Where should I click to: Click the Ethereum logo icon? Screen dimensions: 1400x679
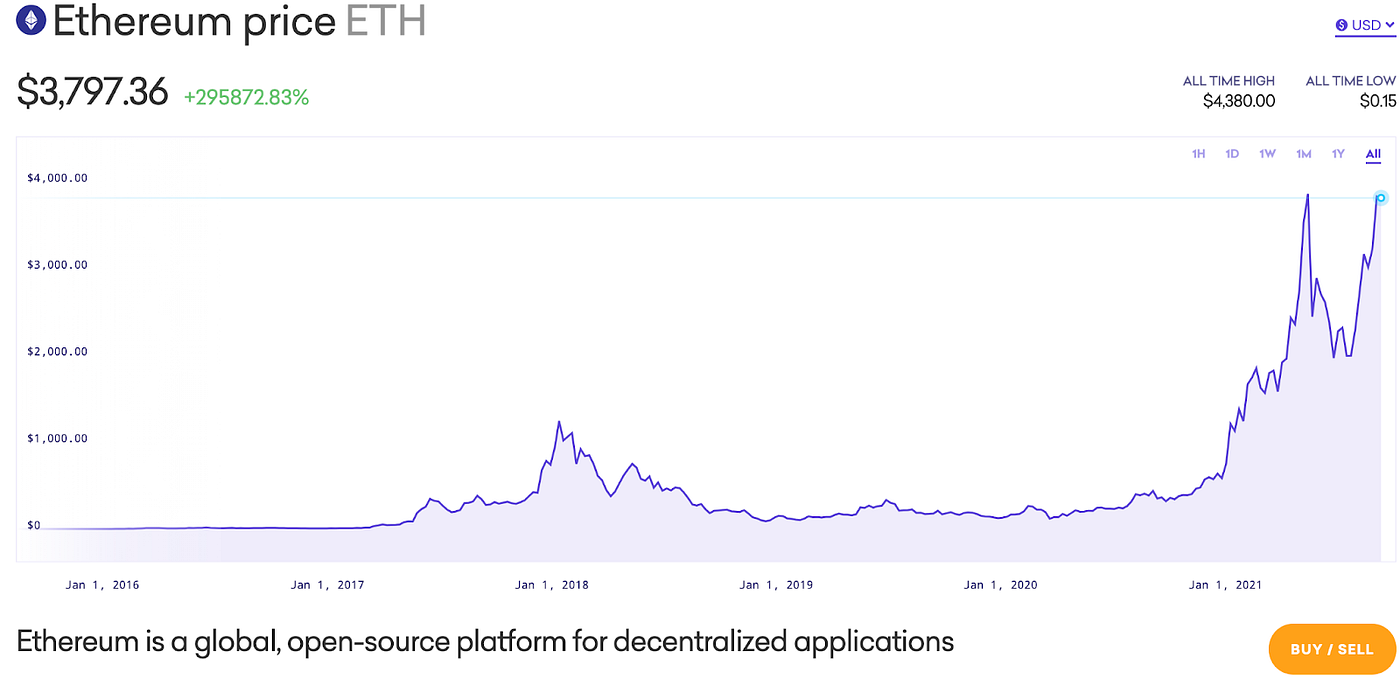point(30,20)
